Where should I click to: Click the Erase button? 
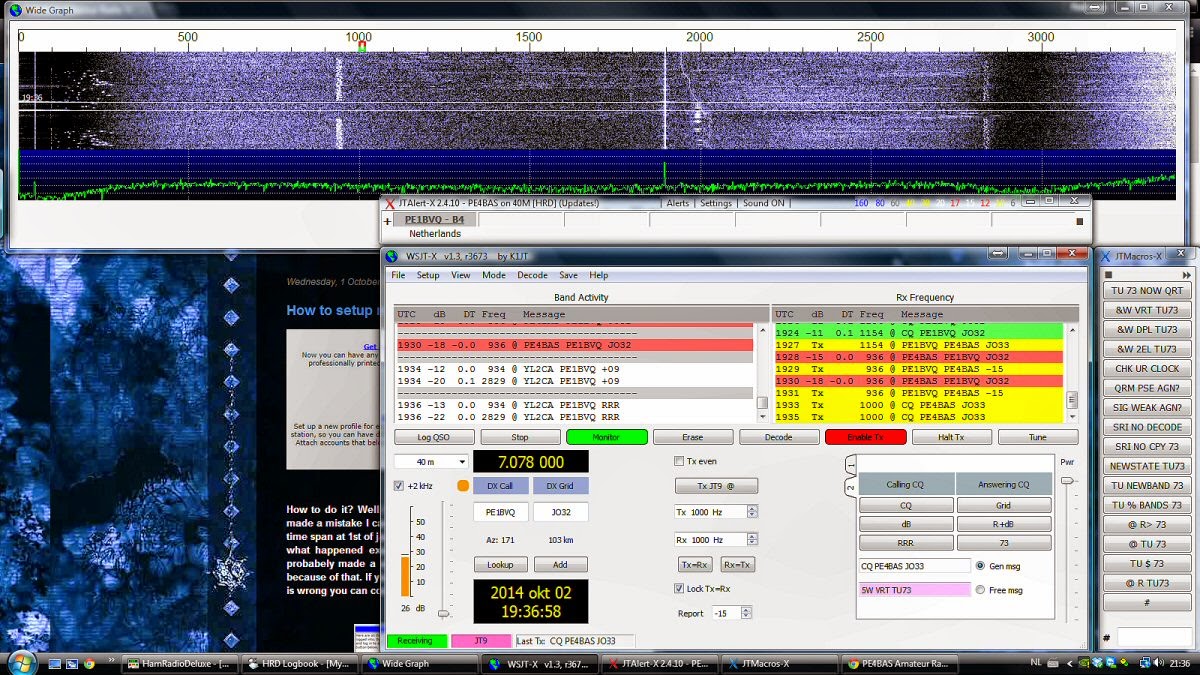pos(692,437)
